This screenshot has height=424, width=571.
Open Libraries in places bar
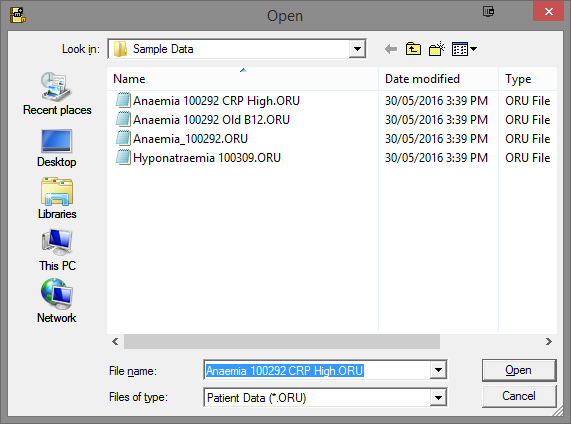57,199
